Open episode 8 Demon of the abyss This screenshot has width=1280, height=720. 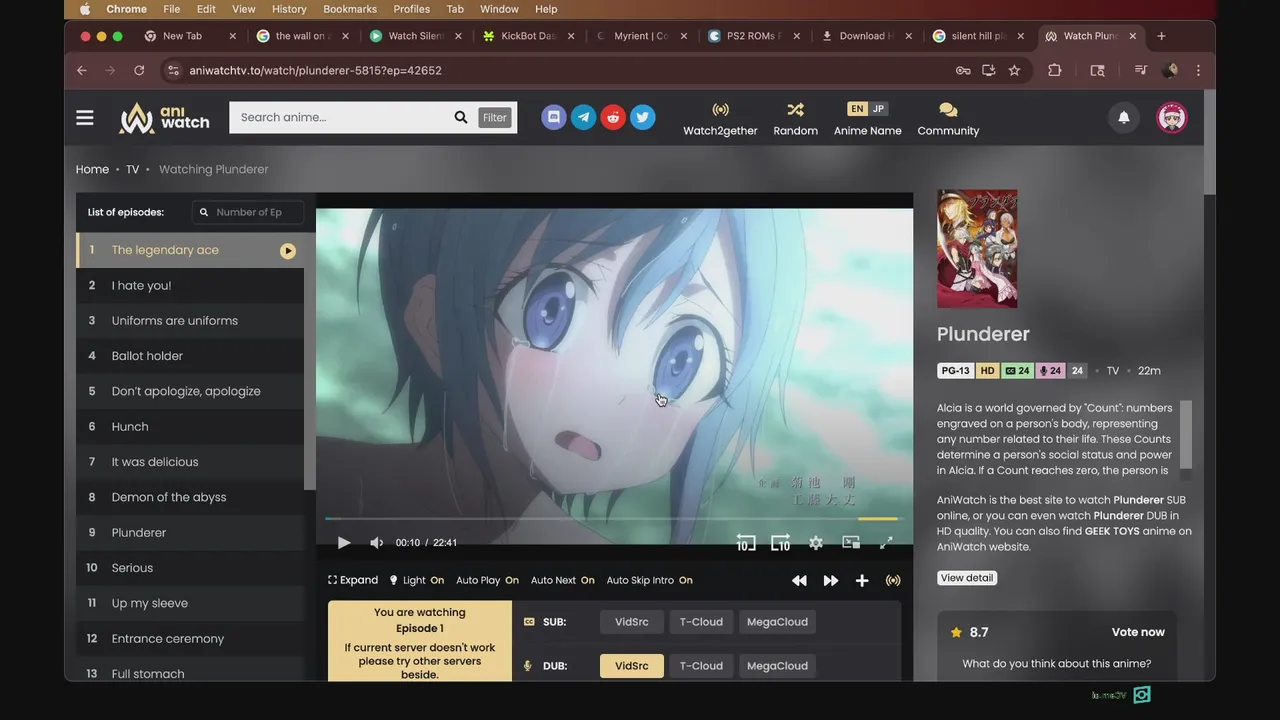point(190,497)
